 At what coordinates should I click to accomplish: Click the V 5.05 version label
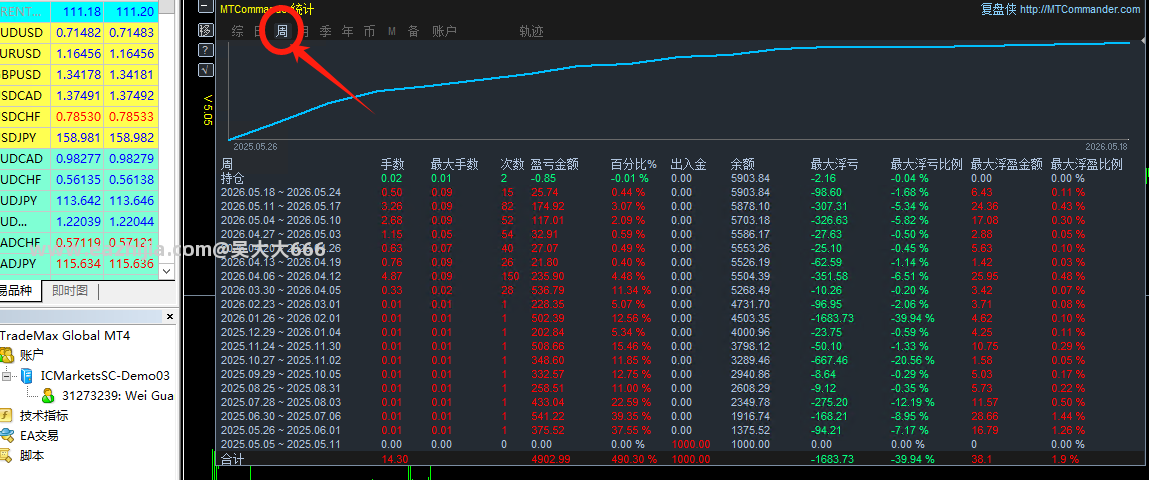207,110
